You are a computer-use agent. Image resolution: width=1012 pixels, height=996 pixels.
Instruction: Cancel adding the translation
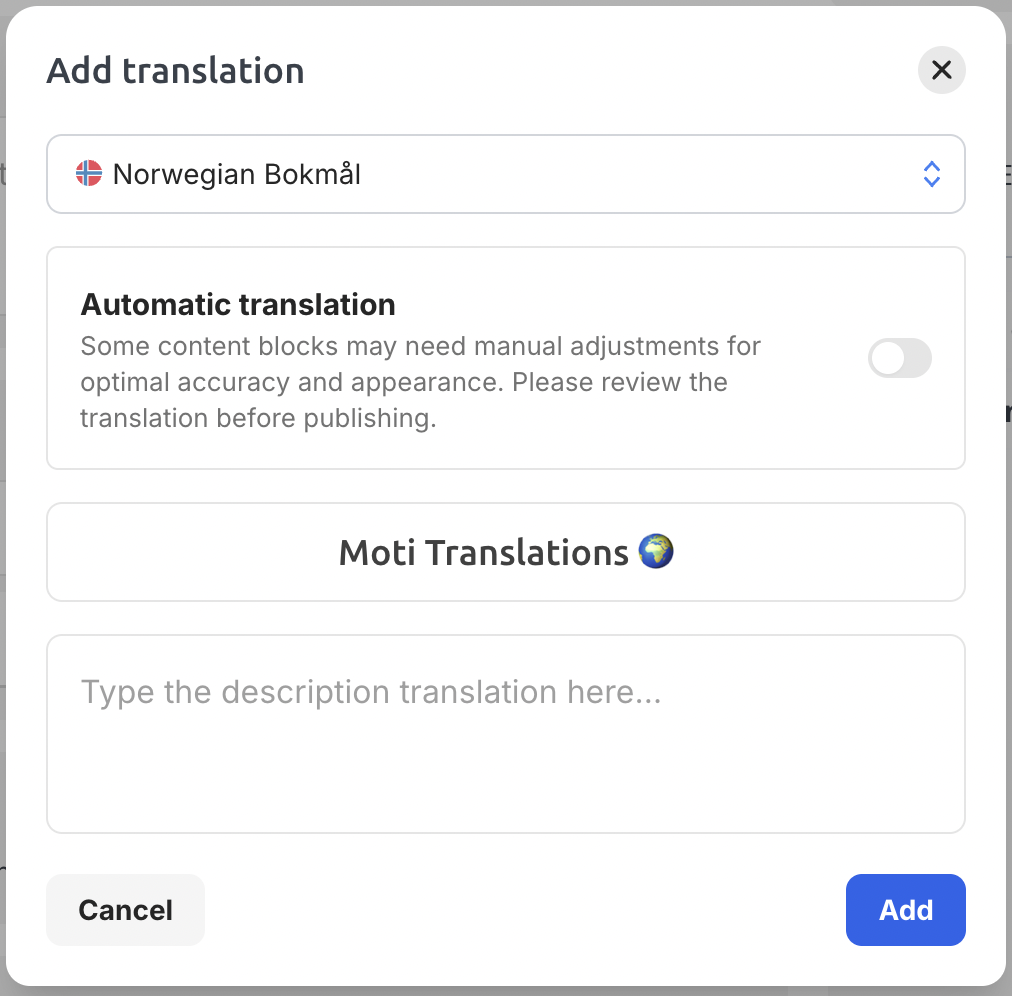125,910
